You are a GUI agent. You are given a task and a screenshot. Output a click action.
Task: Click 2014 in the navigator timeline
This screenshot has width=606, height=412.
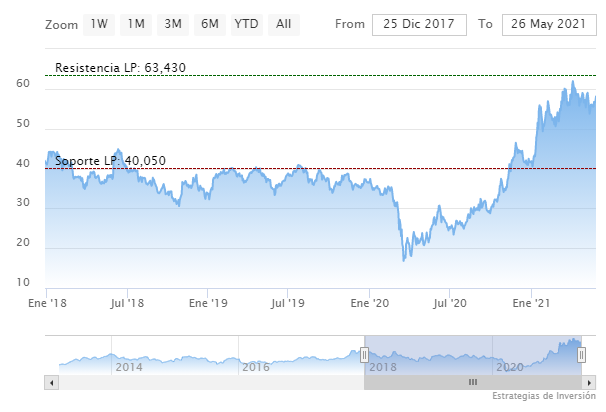pos(128,367)
